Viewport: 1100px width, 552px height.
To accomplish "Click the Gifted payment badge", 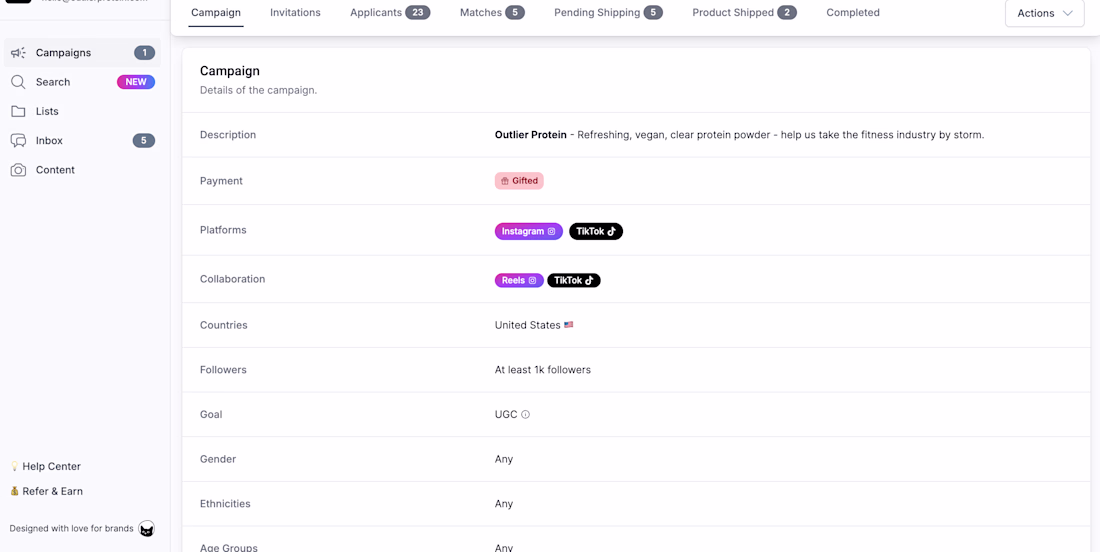I will pyautogui.click(x=519, y=181).
